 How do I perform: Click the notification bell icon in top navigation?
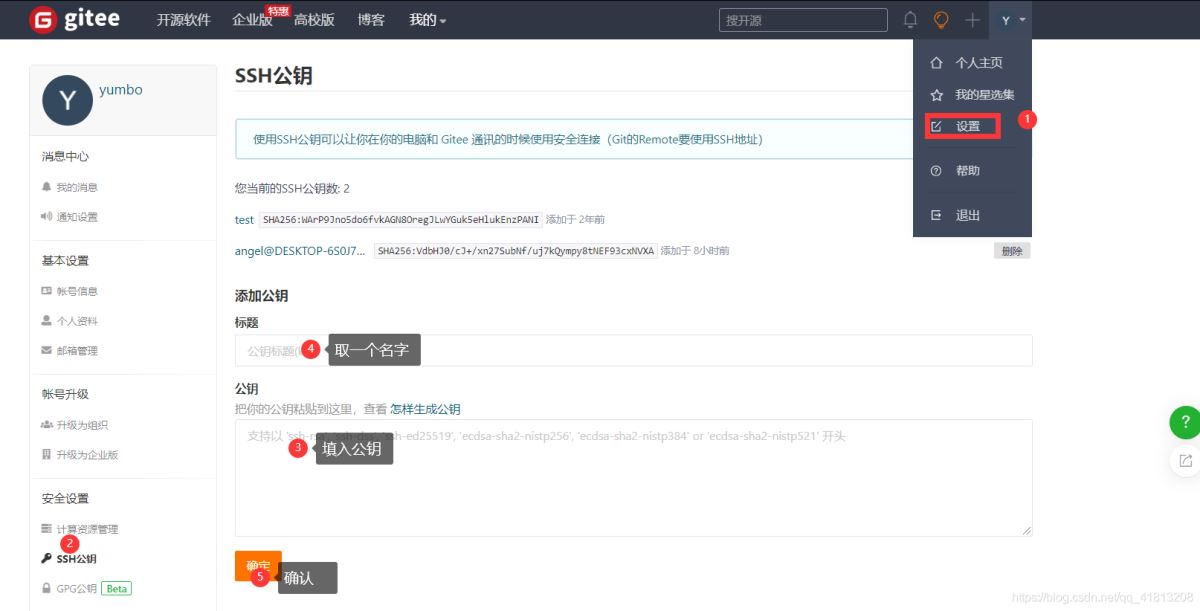point(910,19)
